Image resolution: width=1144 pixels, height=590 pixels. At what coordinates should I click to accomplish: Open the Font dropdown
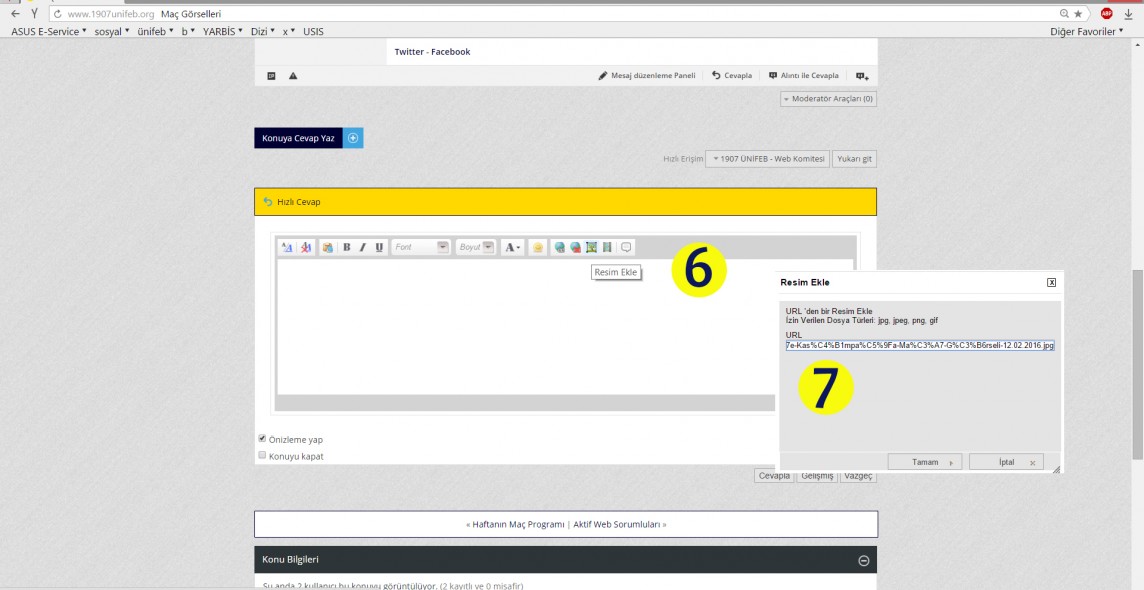pyautogui.click(x=421, y=247)
